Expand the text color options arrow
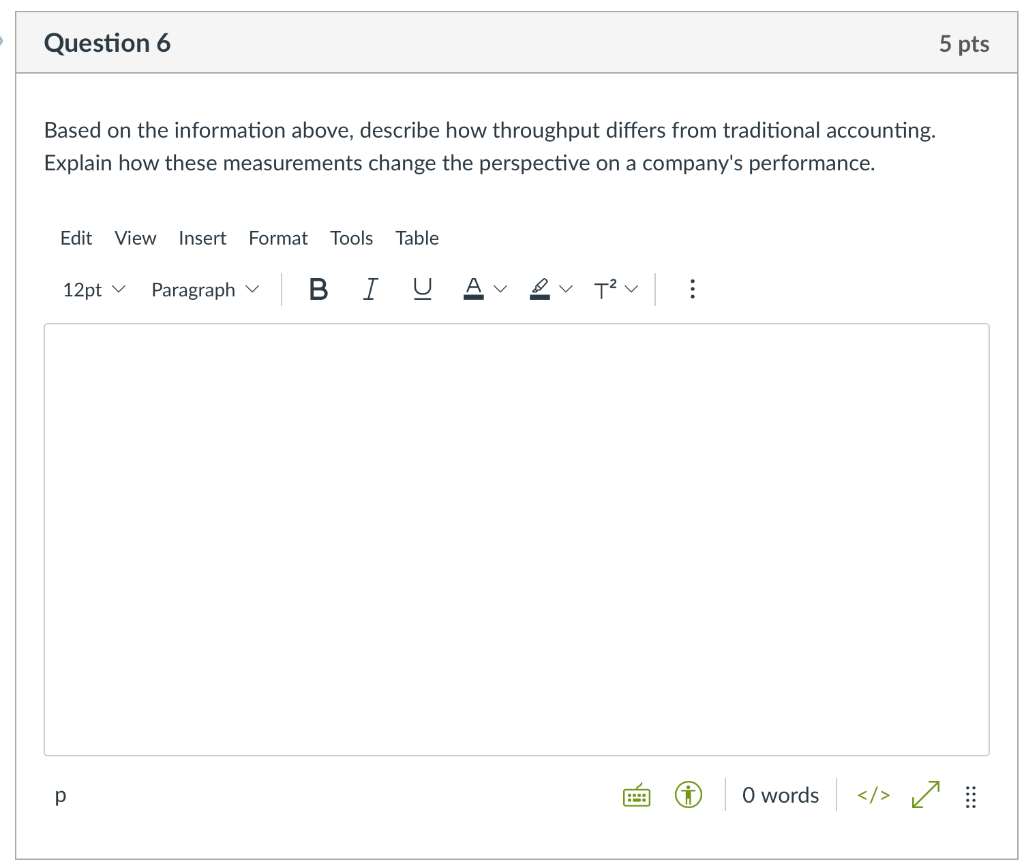The image size is (1024, 864). point(500,290)
